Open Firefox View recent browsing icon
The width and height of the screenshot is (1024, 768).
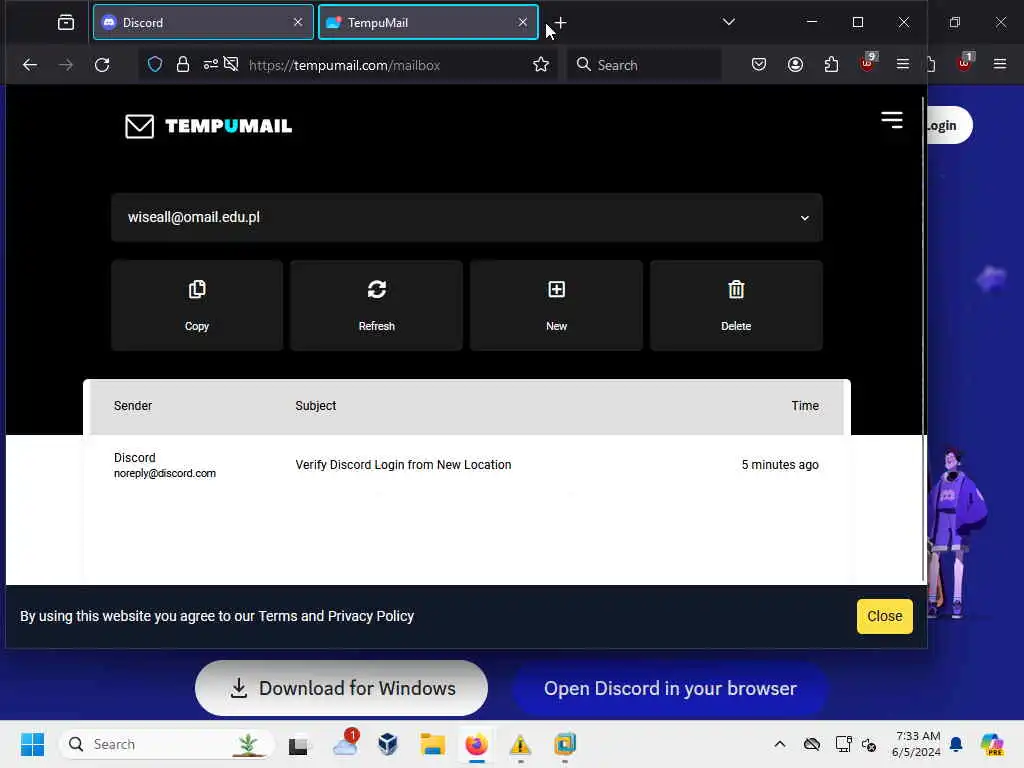[66, 22]
